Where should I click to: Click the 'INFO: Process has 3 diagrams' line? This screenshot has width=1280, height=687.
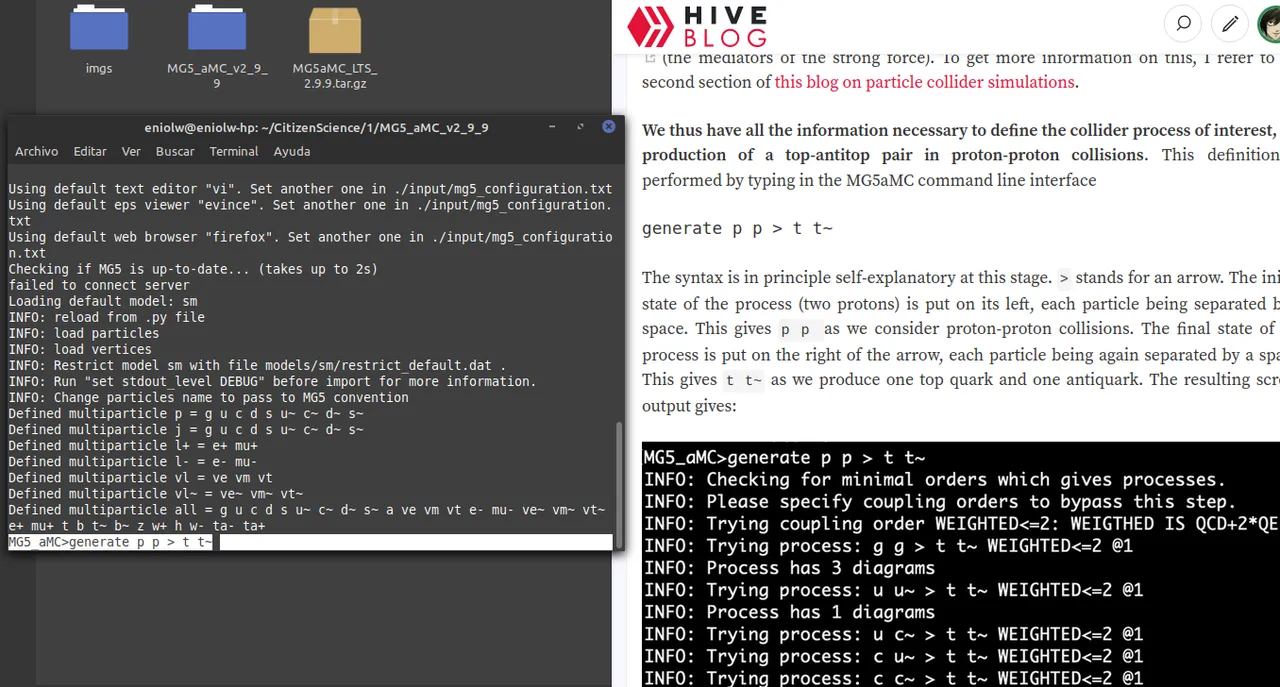pyautogui.click(x=790, y=568)
